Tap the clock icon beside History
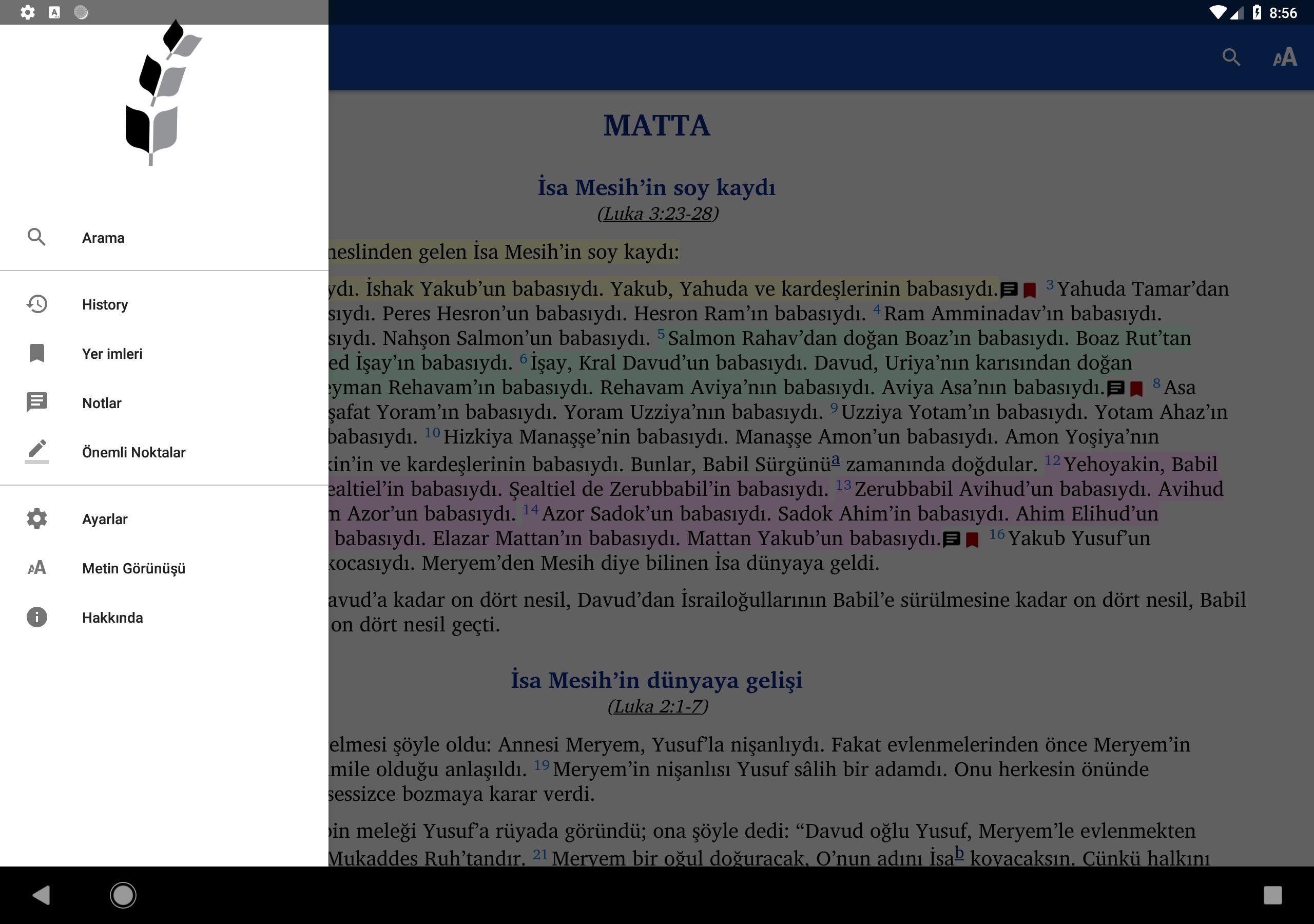 (36, 304)
